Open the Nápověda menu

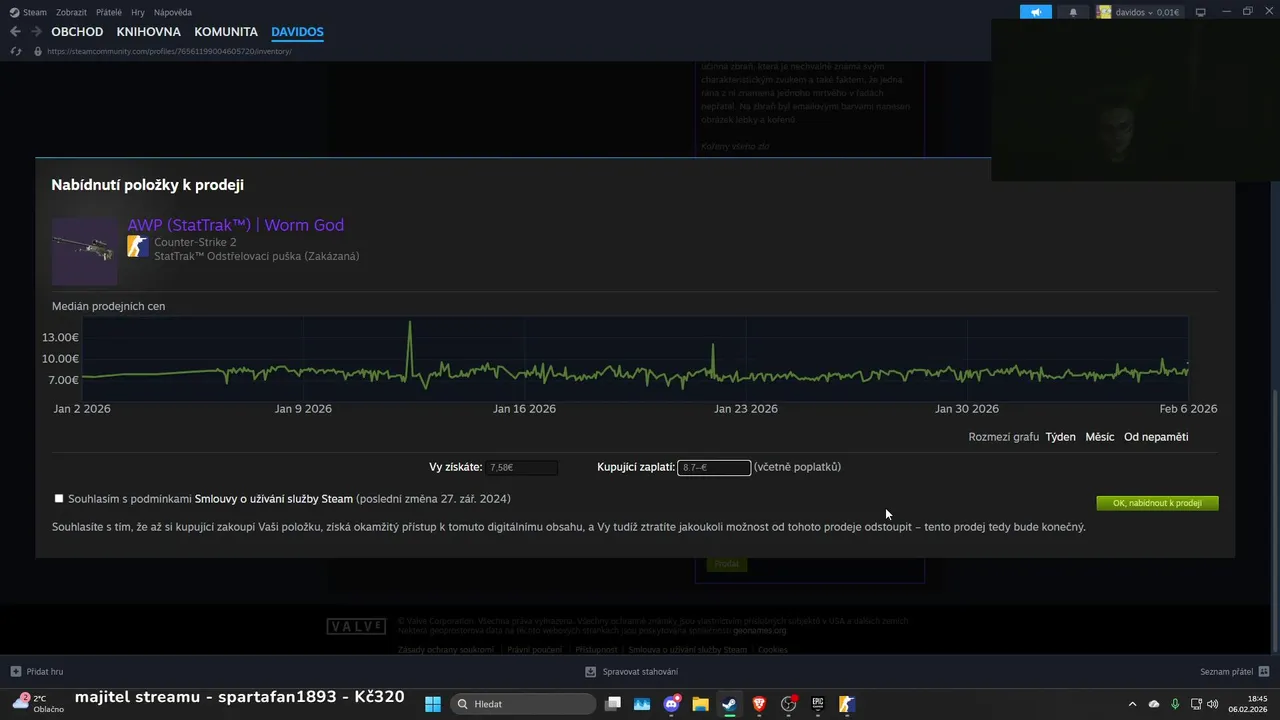173,12
